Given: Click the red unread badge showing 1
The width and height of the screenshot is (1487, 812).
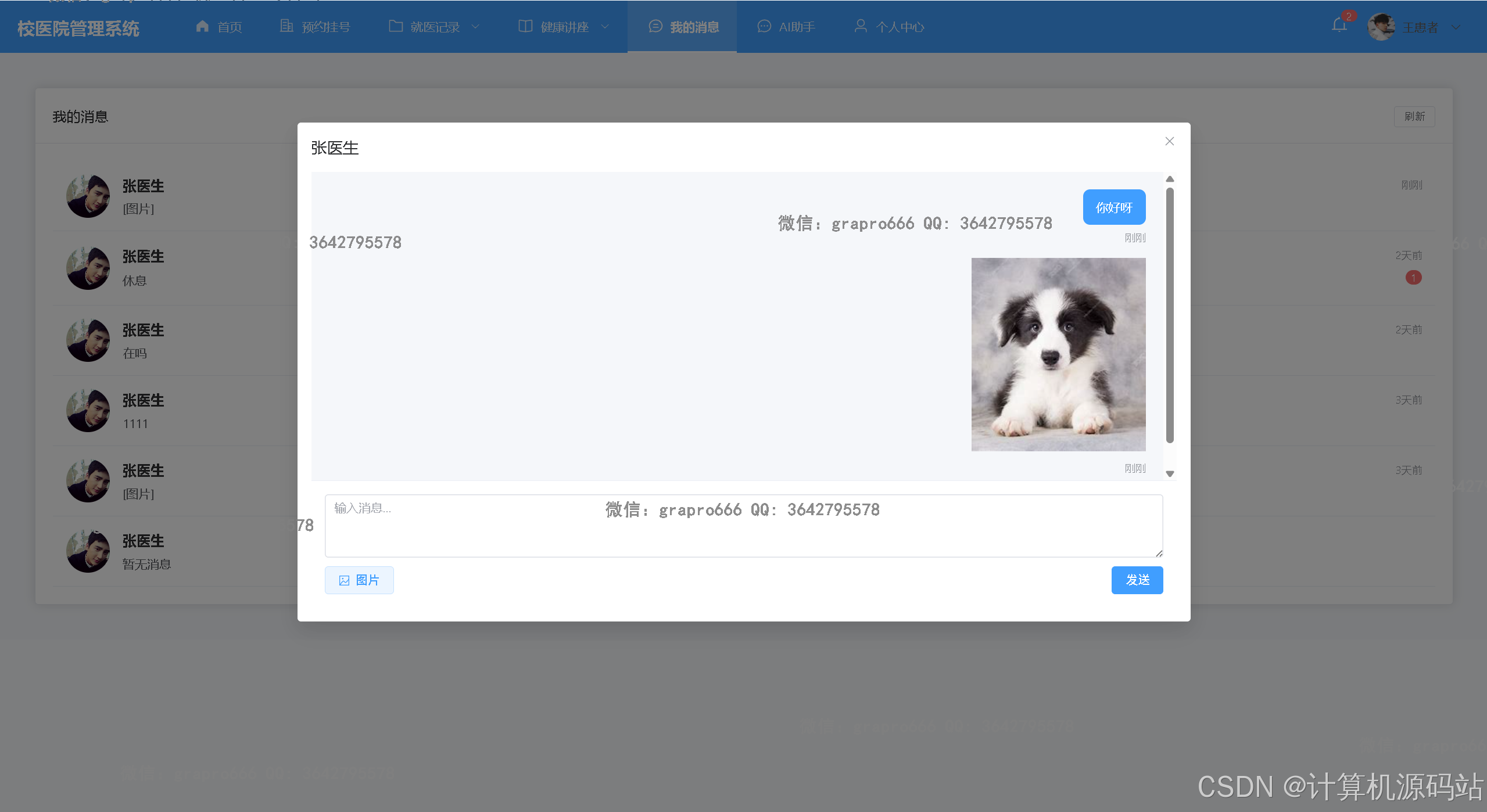Looking at the screenshot, I should click(x=1414, y=278).
